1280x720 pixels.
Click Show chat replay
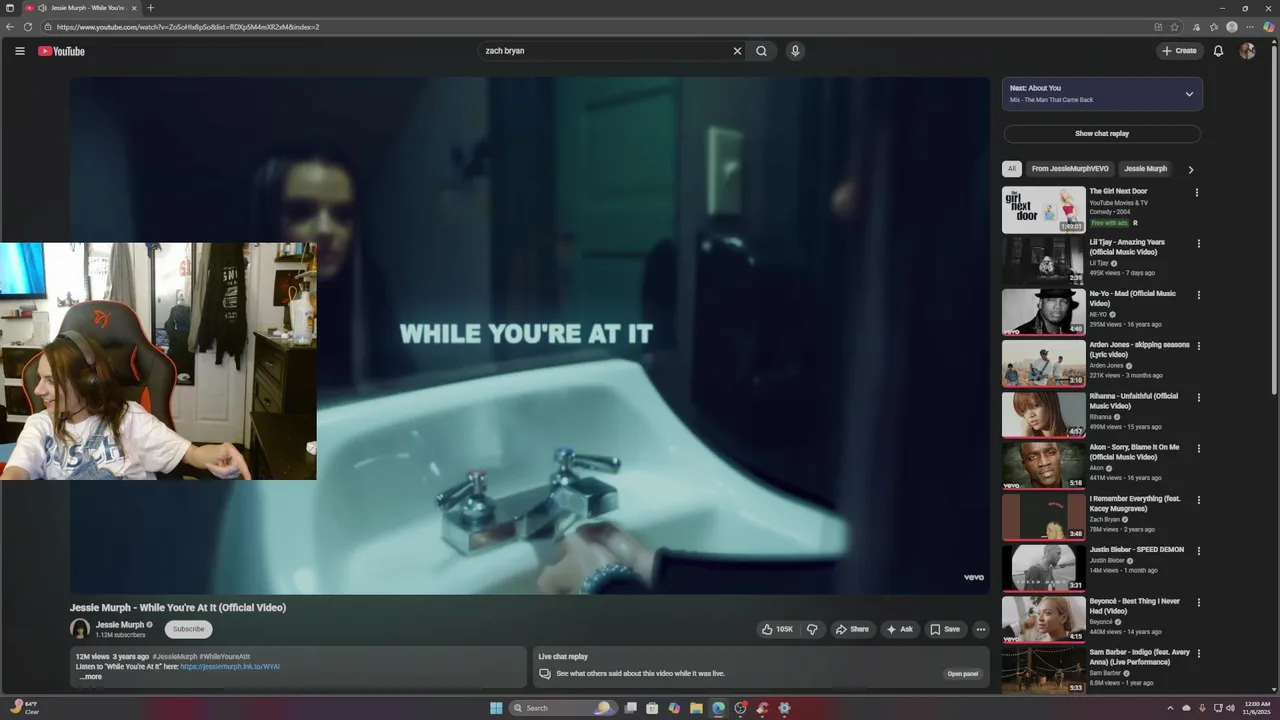(1102, 133)
